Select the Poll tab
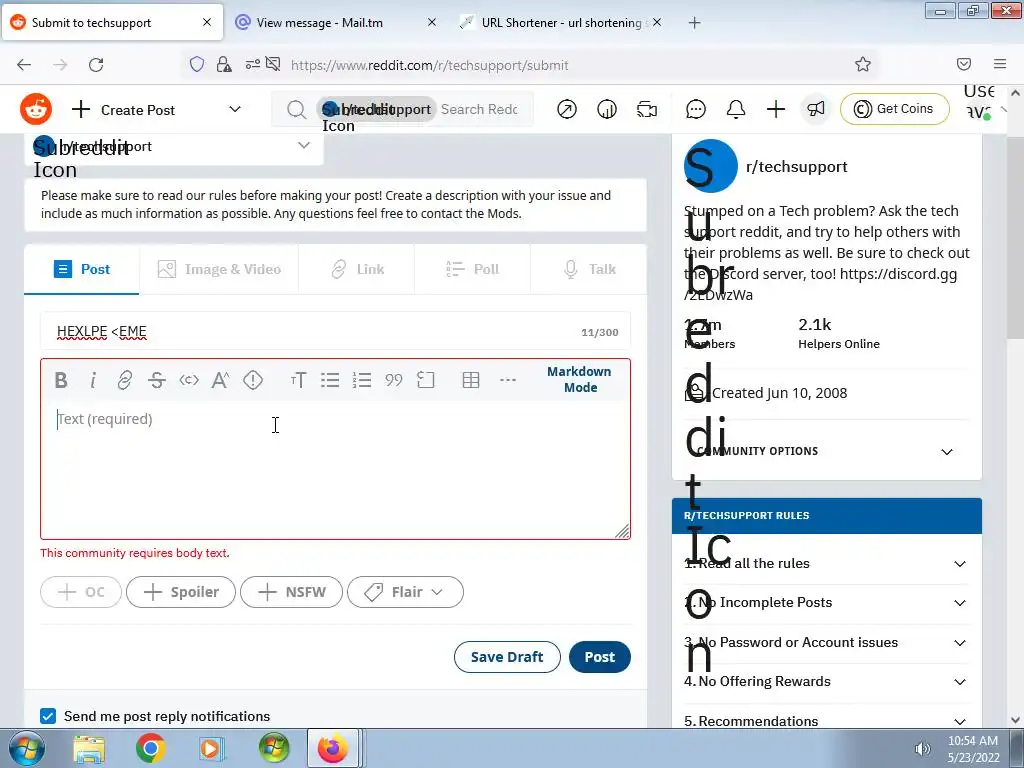 pyautogui.click(x=472, y=269)
